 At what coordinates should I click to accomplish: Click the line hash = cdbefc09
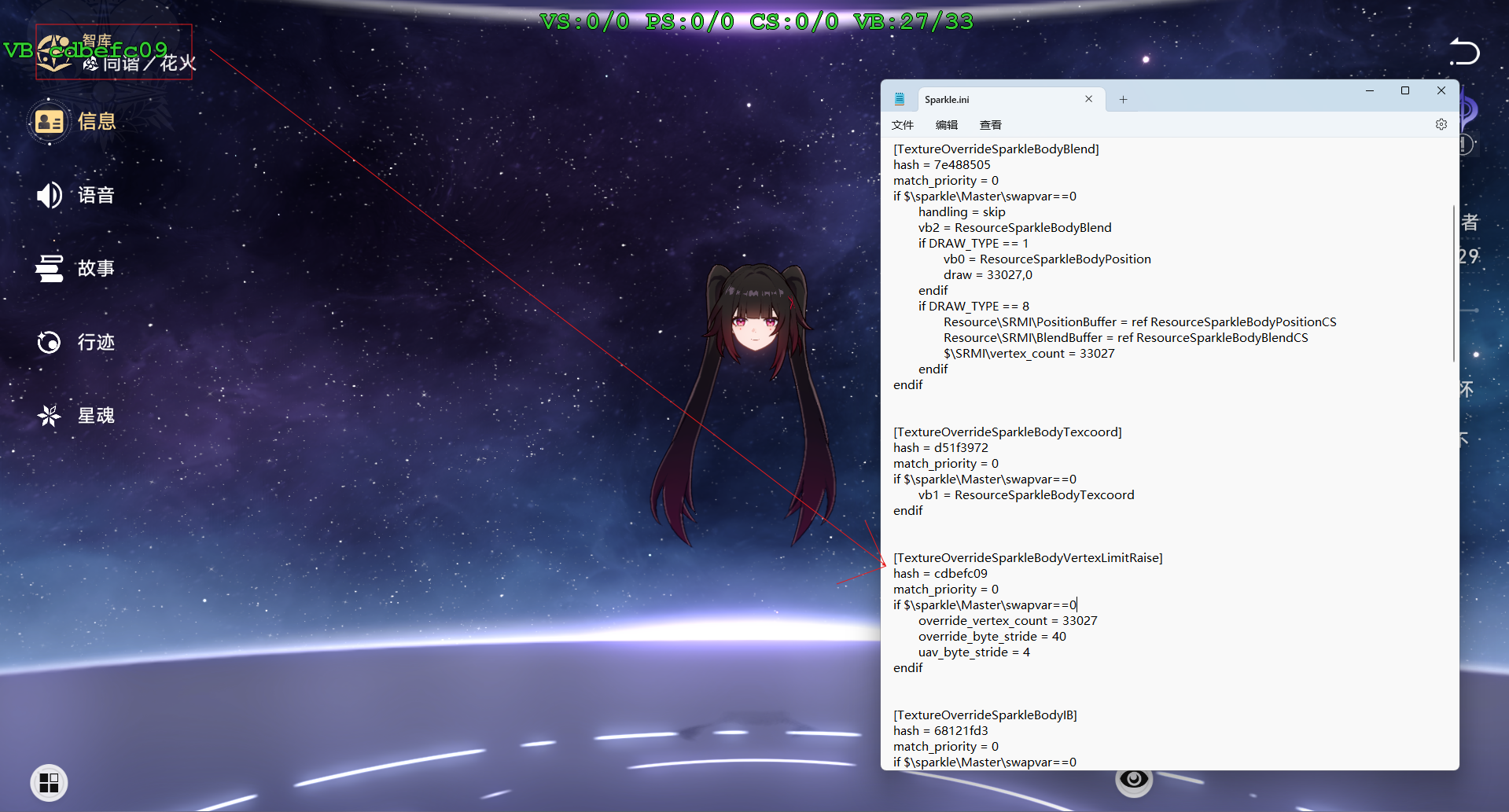point(940,574)
